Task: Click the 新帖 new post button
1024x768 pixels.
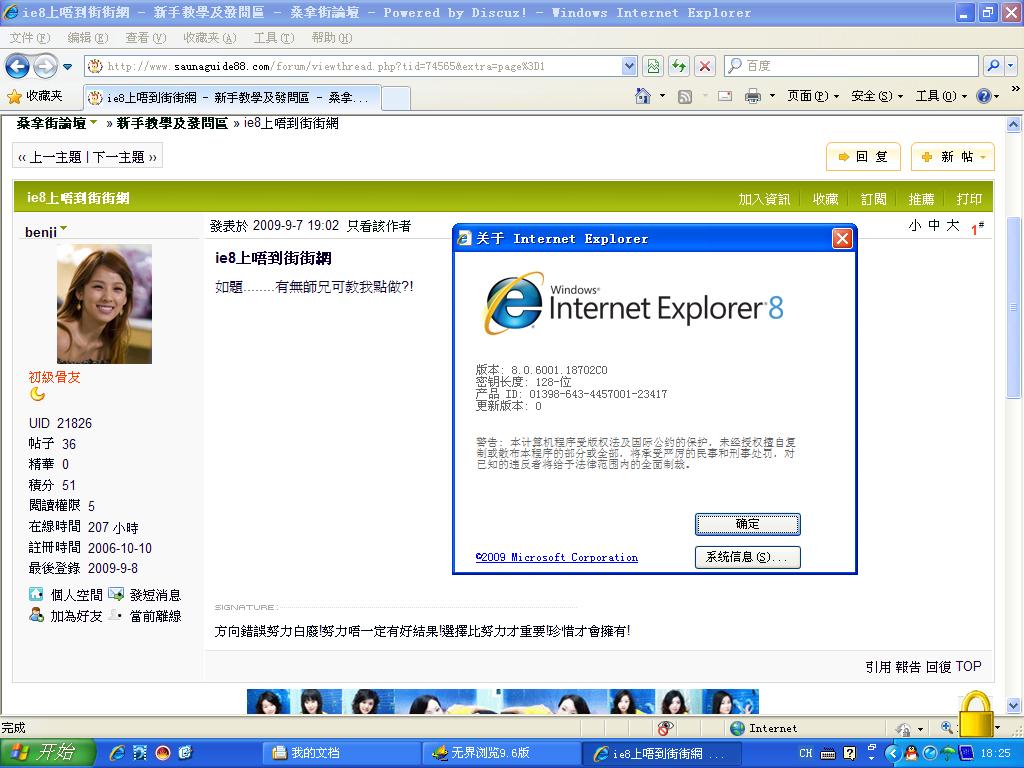Action: tap(953, 157)
